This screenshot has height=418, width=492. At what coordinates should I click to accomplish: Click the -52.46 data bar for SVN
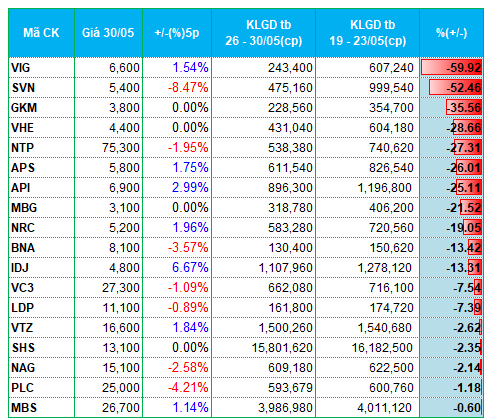pos(455,88)
